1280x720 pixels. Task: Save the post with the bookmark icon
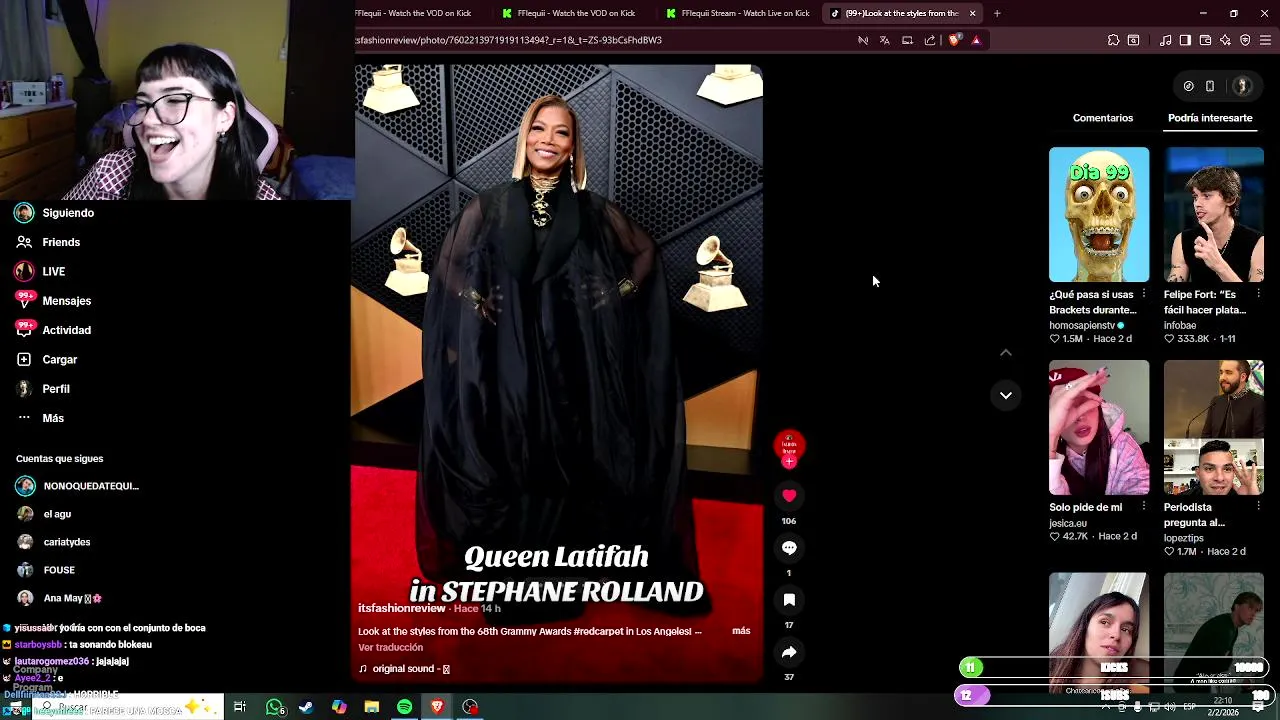(789, 600)
